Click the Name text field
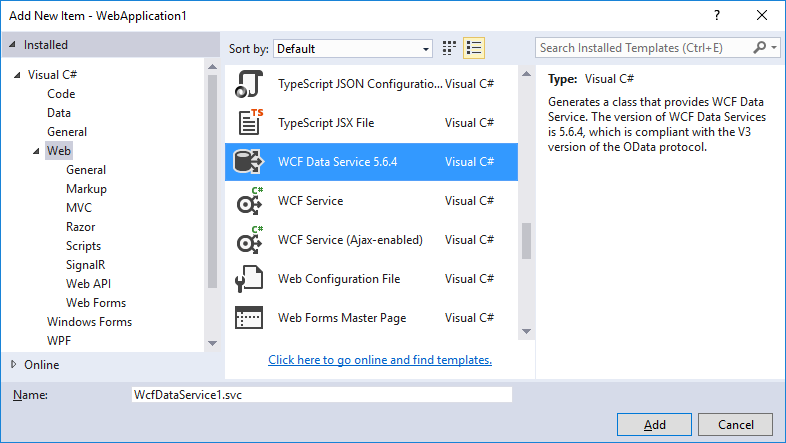Screen dimensions: 786x443 pos(321,395)
